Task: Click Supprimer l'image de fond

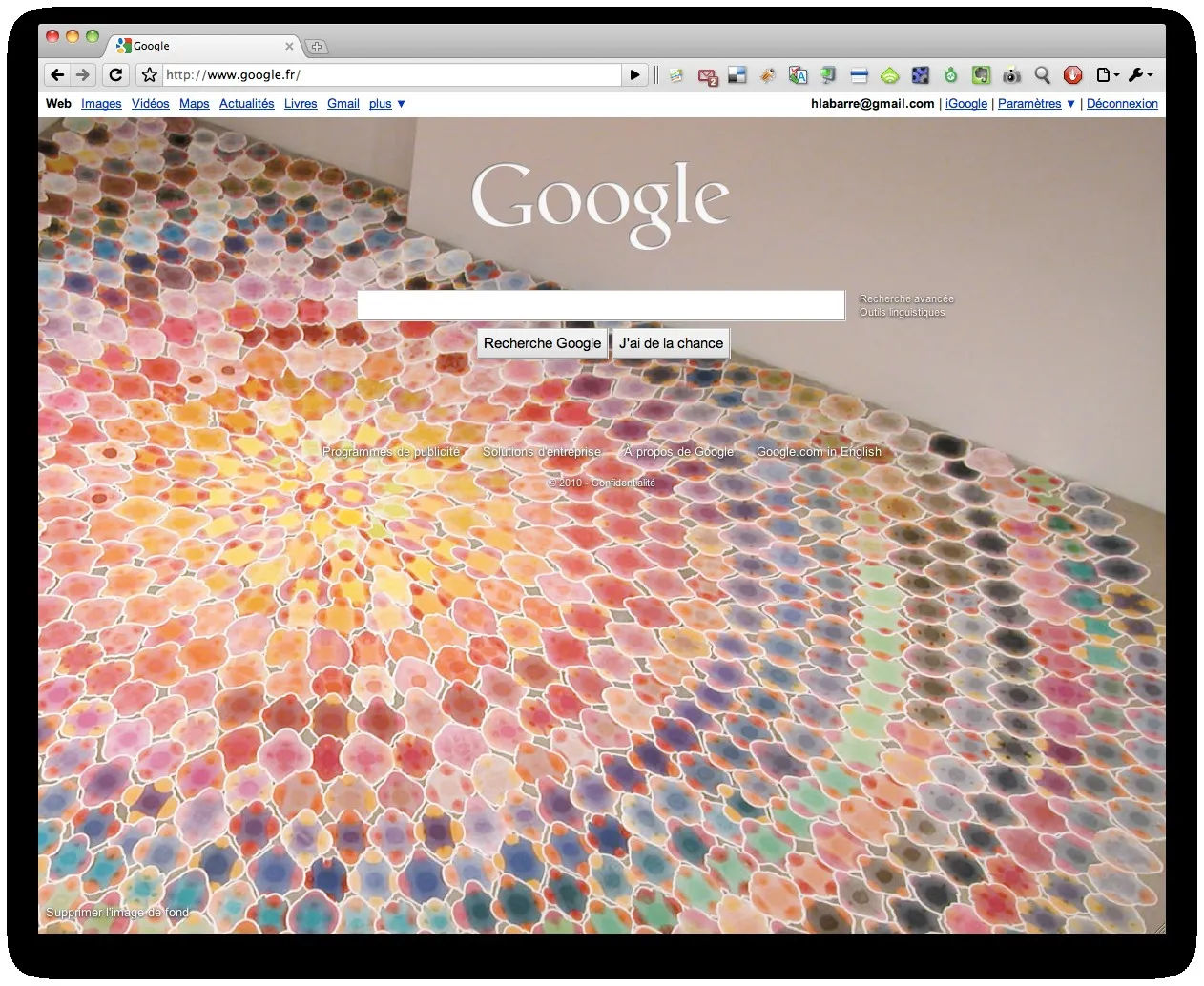Action: pos(117,913)
